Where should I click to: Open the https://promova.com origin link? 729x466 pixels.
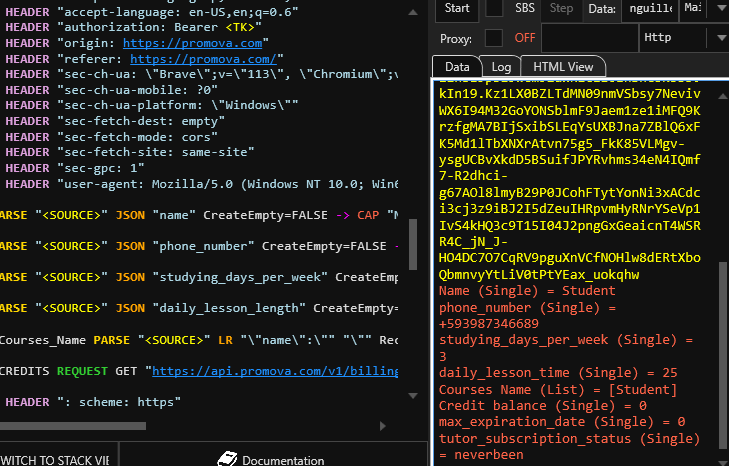pos(192,43)
